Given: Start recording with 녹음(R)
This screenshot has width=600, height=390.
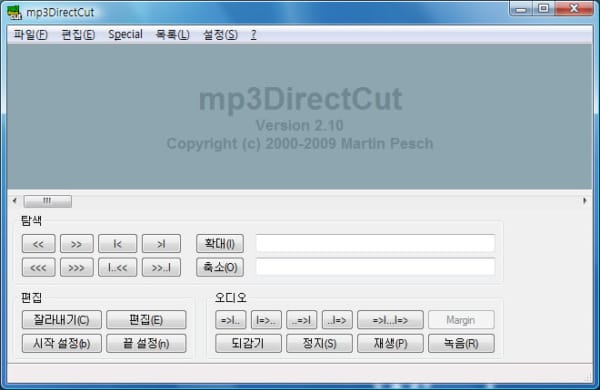Looking at the screenshot, I should pos(461,344).
